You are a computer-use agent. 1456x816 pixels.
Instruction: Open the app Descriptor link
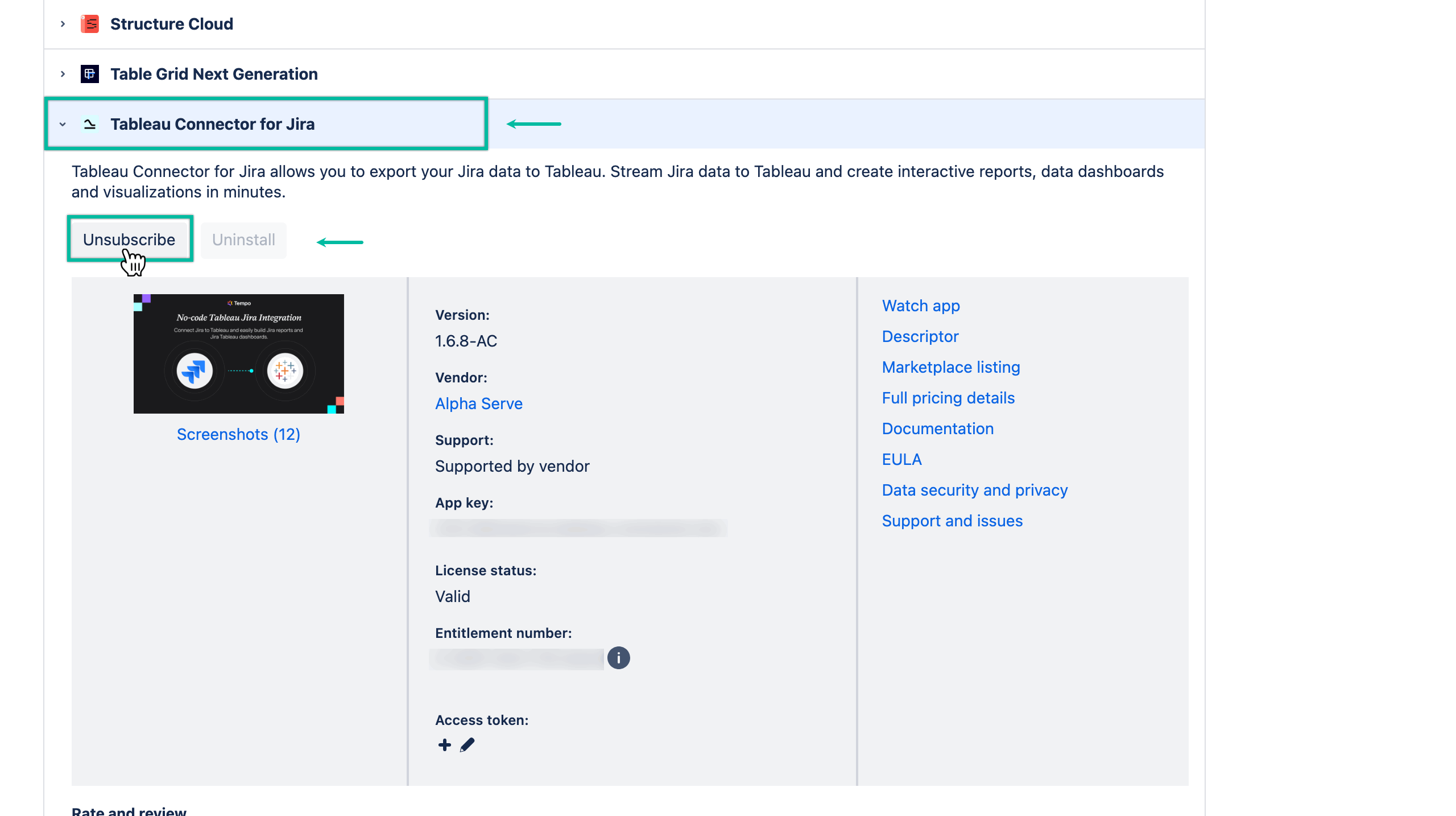[920, 336]
